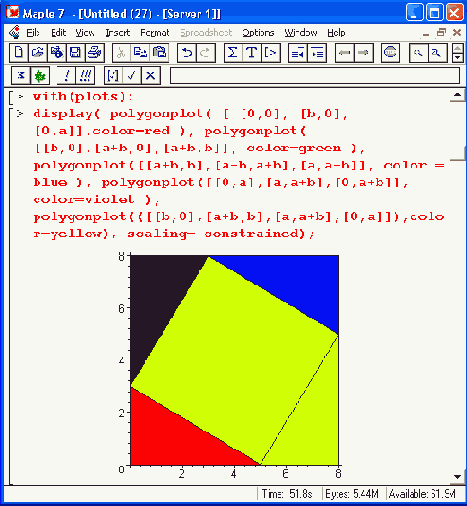The width and height of the screenshot is (467, 506).
Task: Insert a Maple input with the Sigma icon
Action: click(233, 53)
